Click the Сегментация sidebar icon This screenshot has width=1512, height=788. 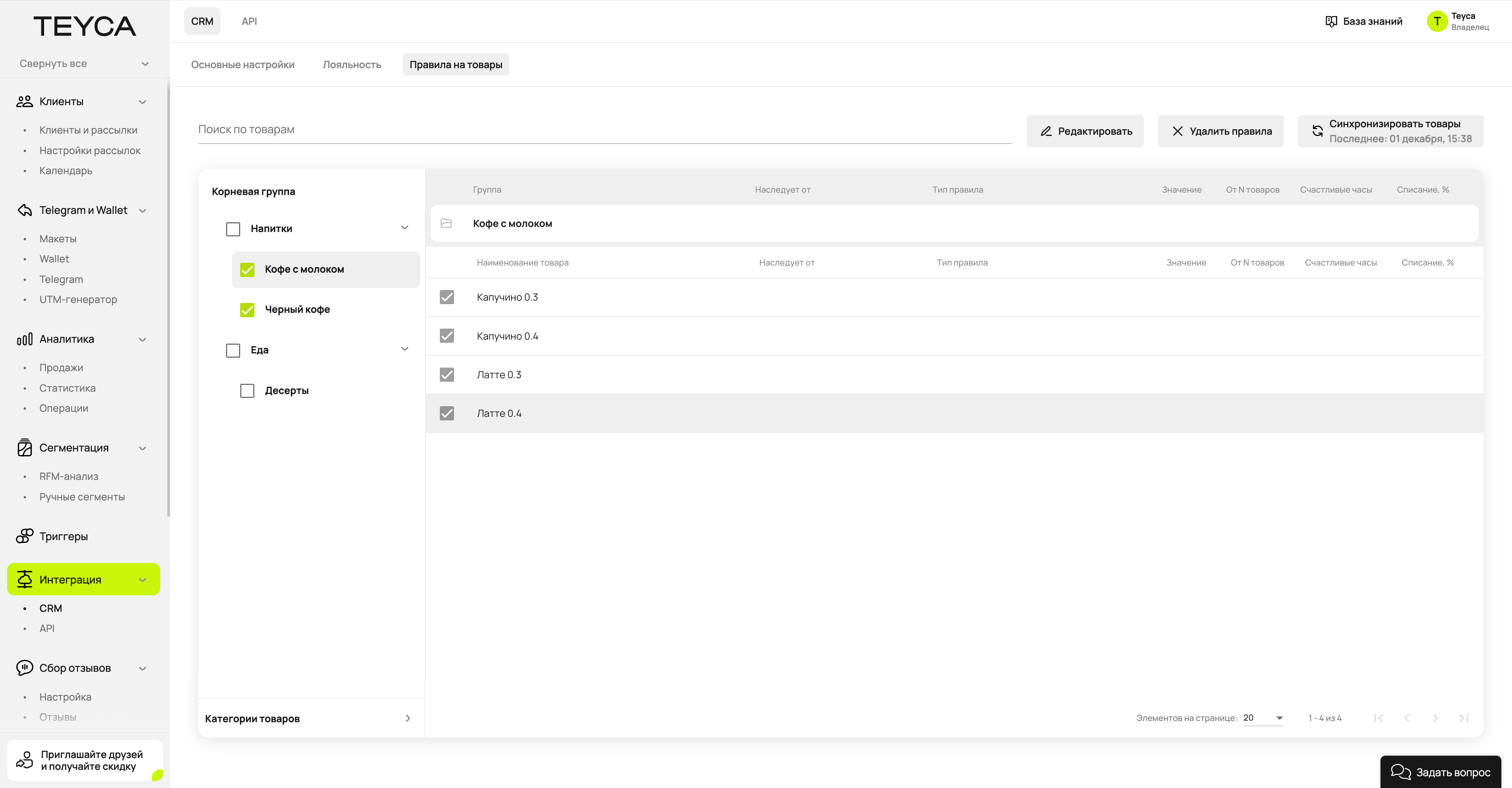pyautogui.click(x=24, y=448)
